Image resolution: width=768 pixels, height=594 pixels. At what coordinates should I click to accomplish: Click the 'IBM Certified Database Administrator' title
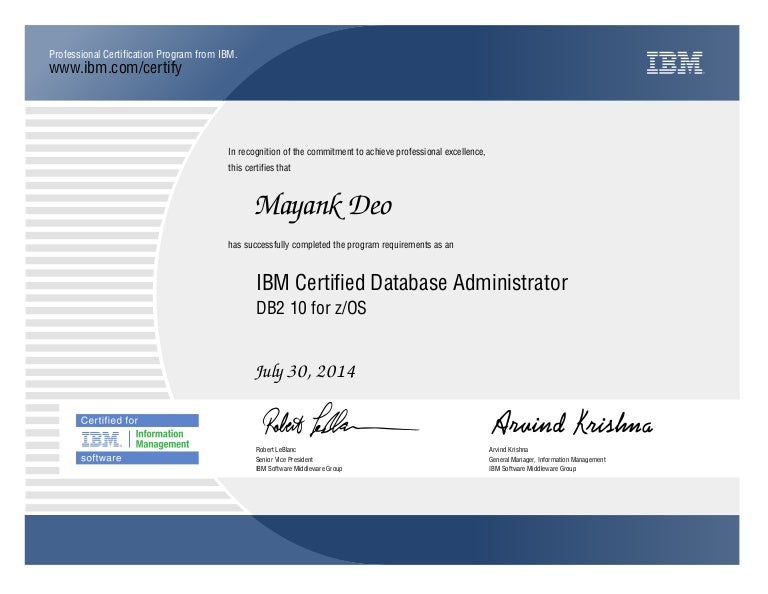[412, 283]
